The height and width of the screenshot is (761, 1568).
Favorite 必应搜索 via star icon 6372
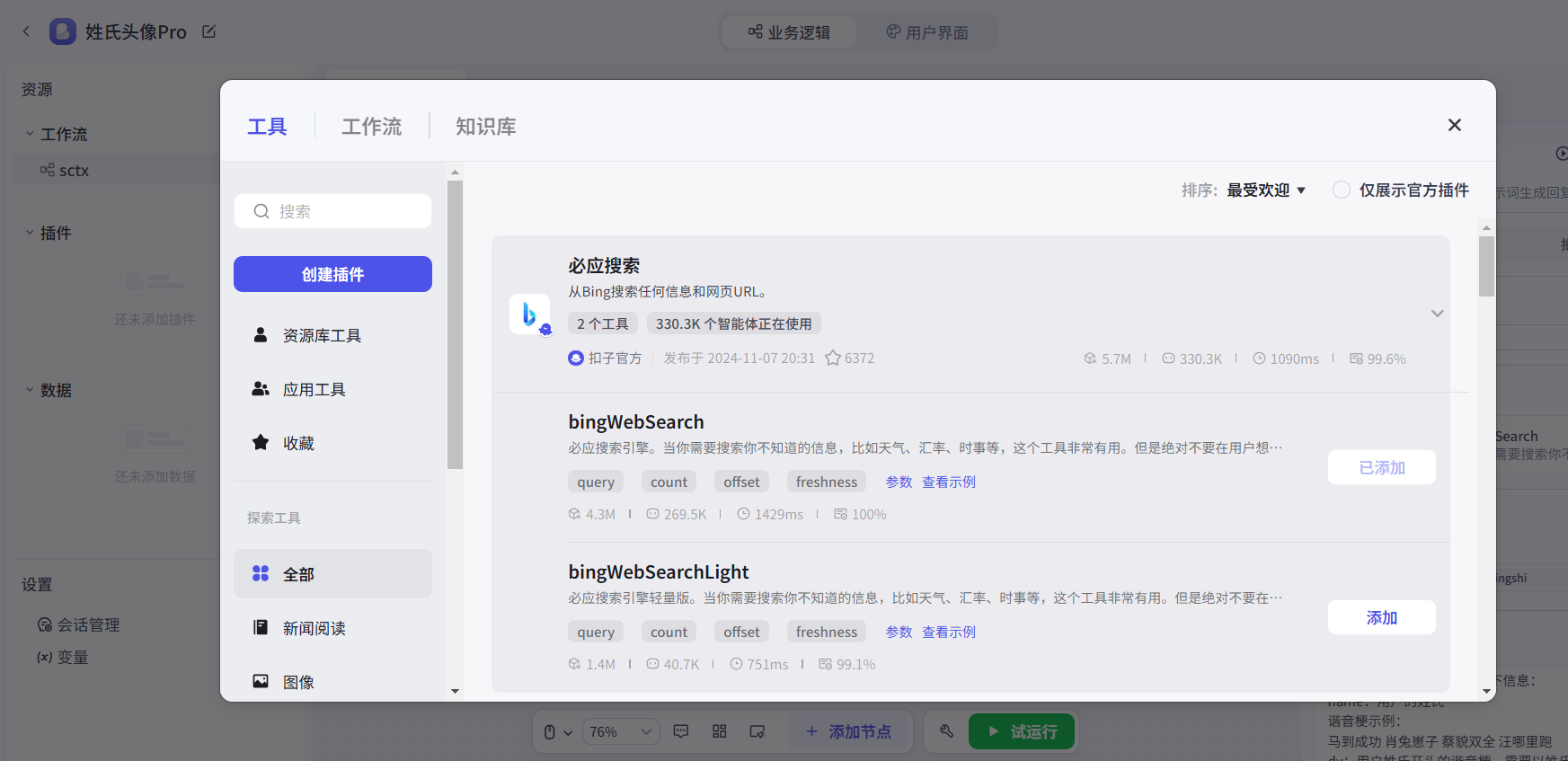coord(833,358)
